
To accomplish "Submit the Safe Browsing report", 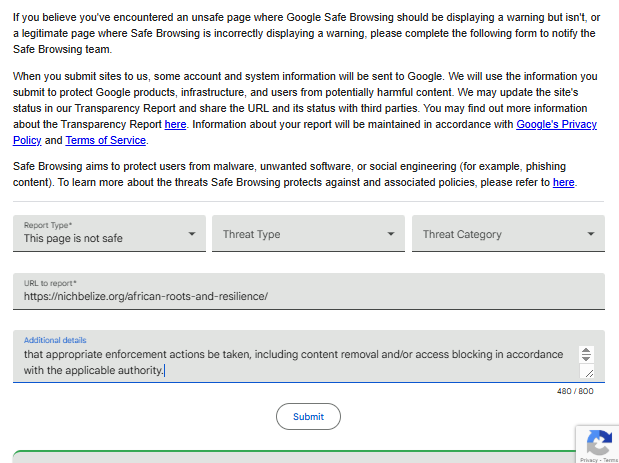I will (308, 416).
